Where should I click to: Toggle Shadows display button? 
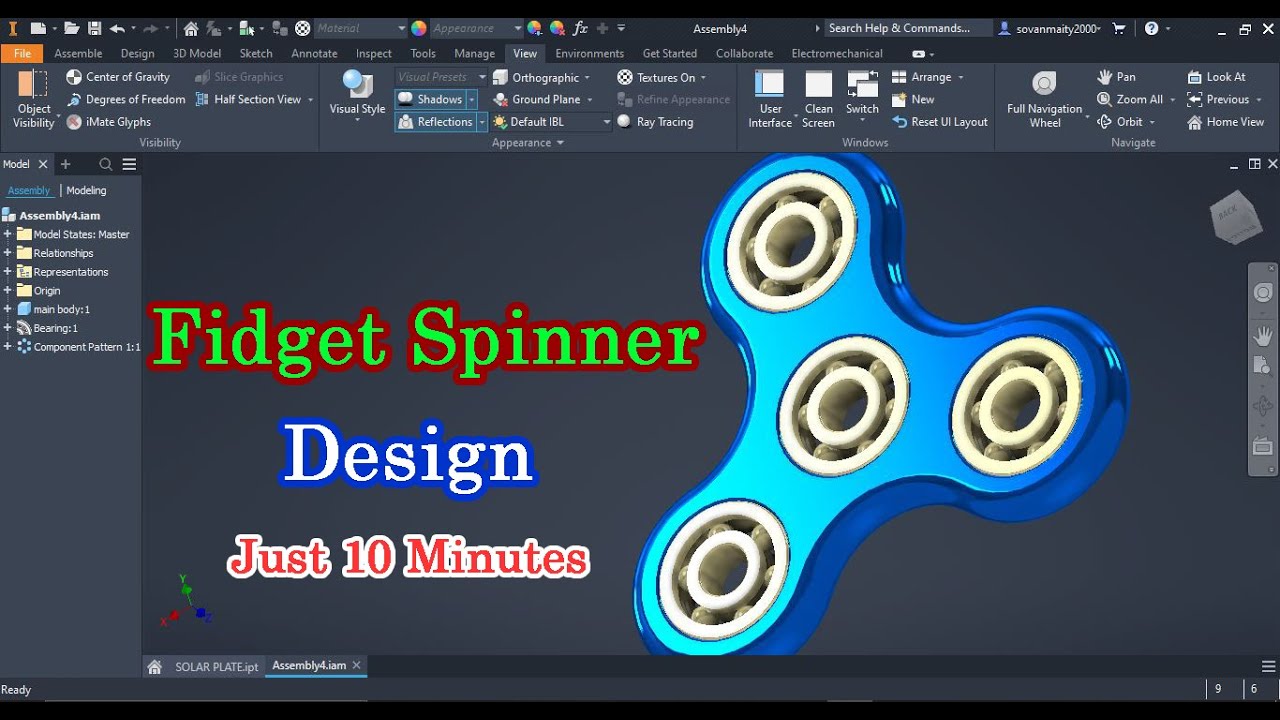click(430, 99)
